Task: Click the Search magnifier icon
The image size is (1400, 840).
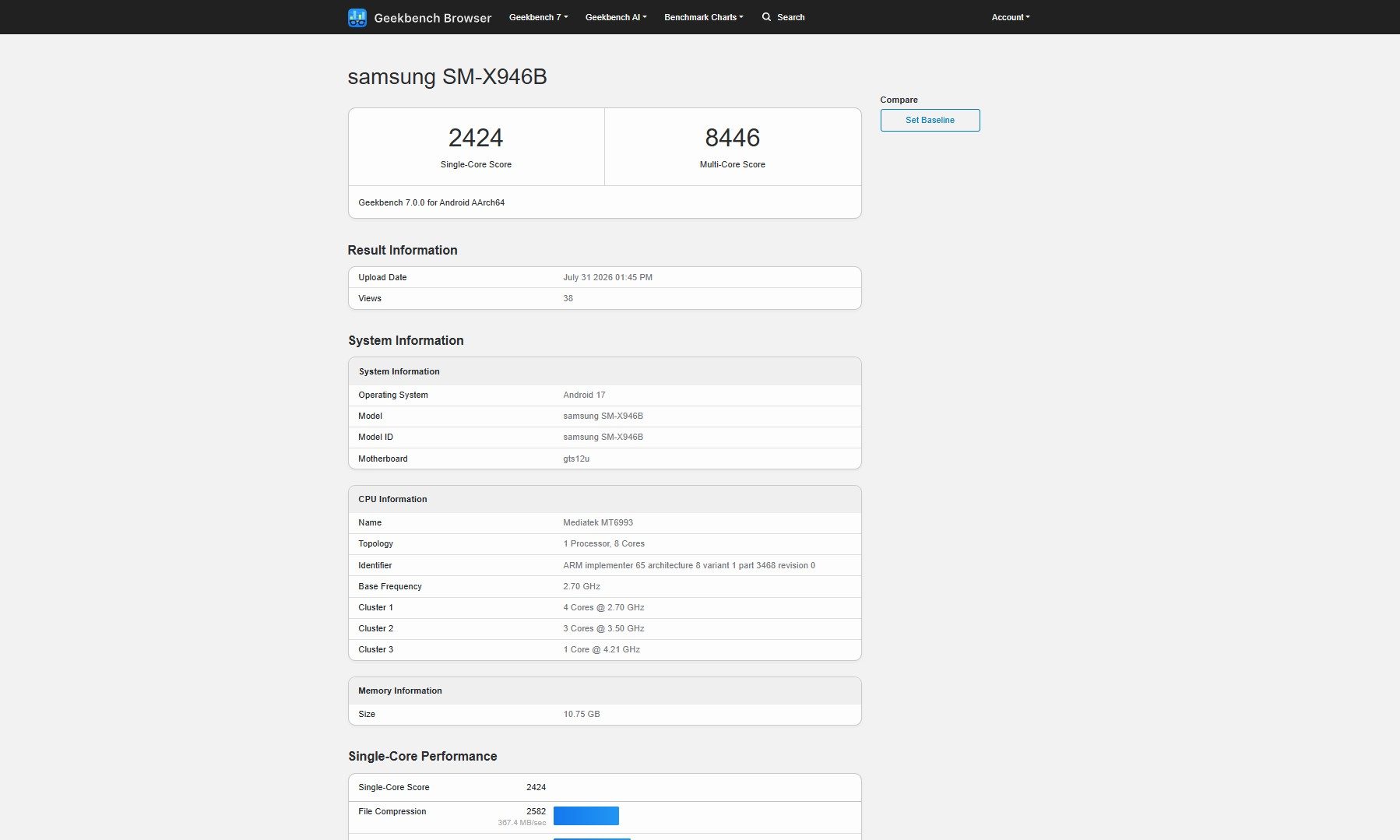Action: [766, 17]
